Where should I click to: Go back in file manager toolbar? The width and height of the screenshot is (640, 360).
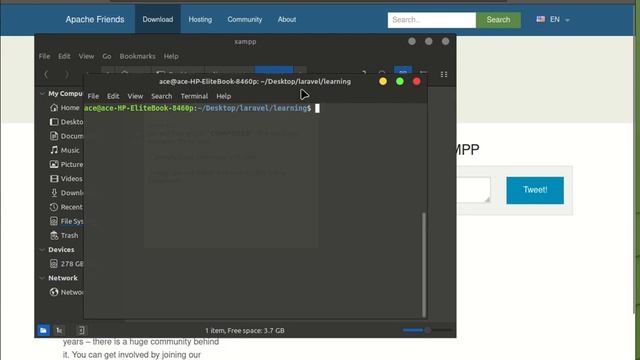46,74
